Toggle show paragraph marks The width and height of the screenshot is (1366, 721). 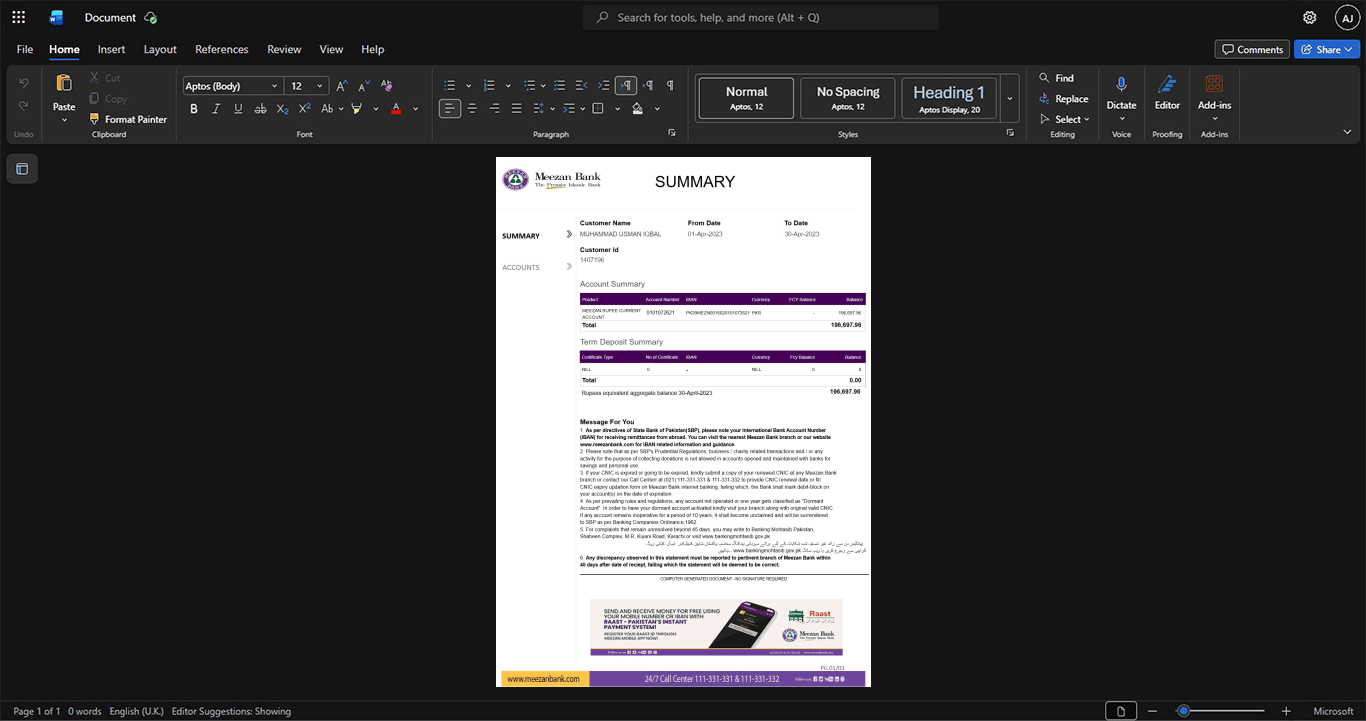[670, 86]
